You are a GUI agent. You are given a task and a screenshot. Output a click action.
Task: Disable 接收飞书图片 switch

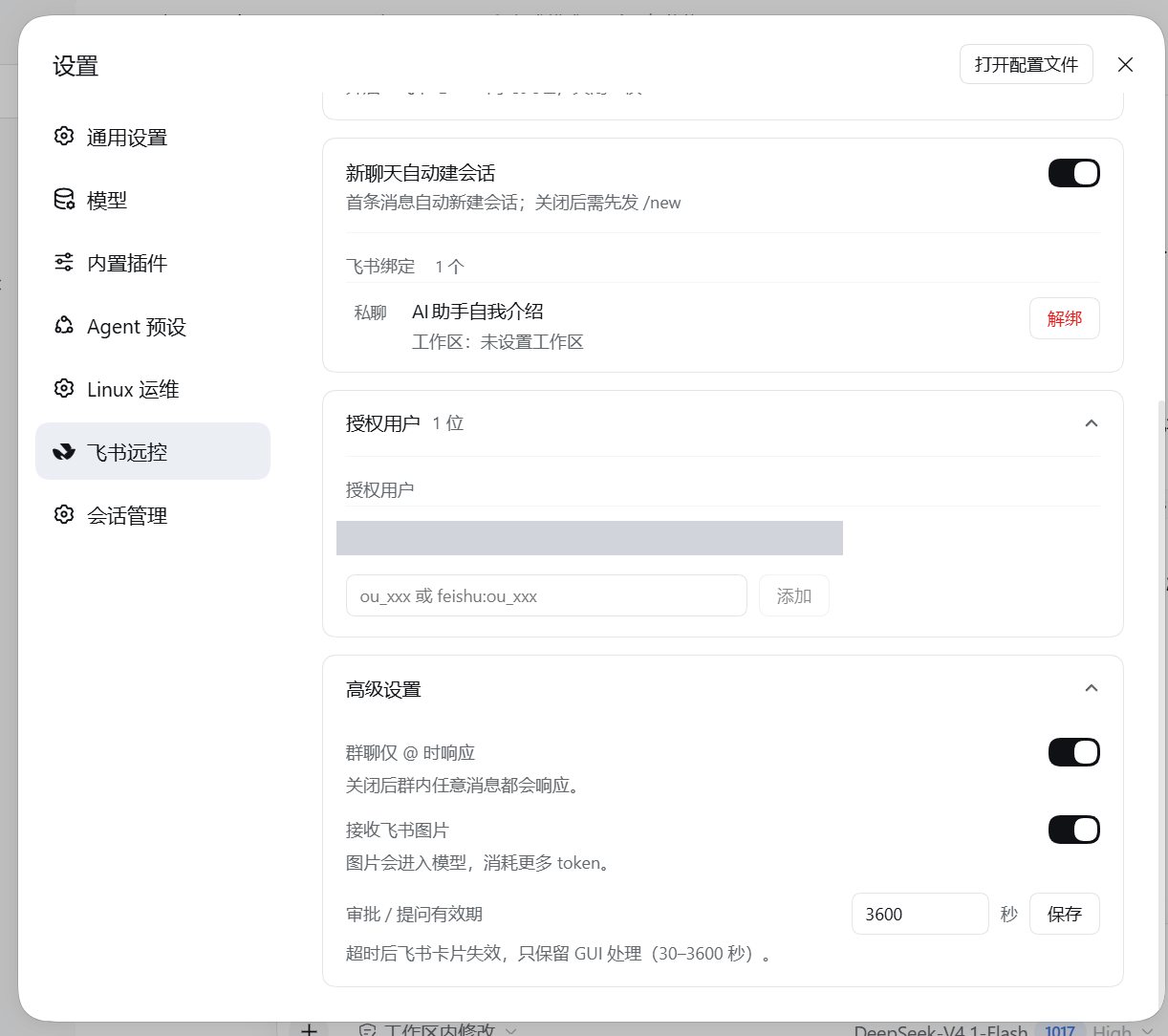pyautogui.click(x=1074, y=830)
